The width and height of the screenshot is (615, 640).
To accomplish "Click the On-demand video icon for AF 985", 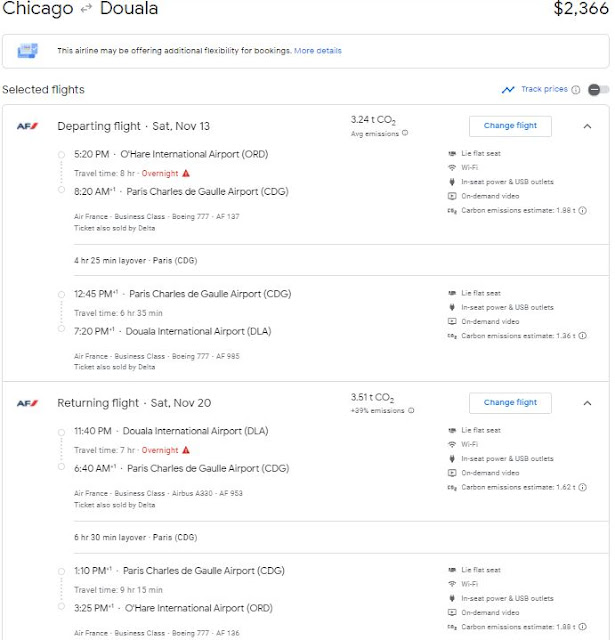I will point(452,321).
